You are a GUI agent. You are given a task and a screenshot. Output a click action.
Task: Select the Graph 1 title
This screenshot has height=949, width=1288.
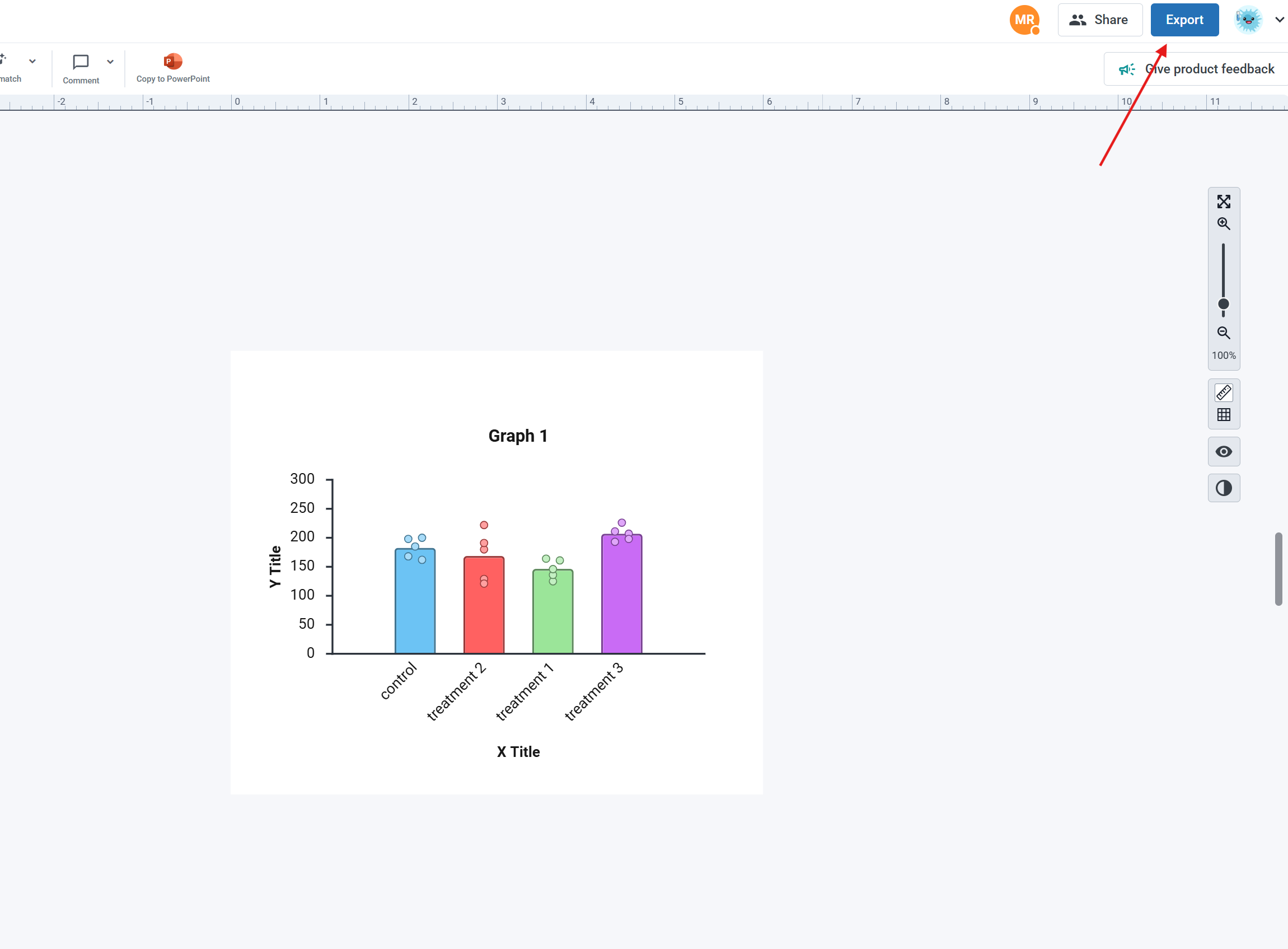(516, 436)
